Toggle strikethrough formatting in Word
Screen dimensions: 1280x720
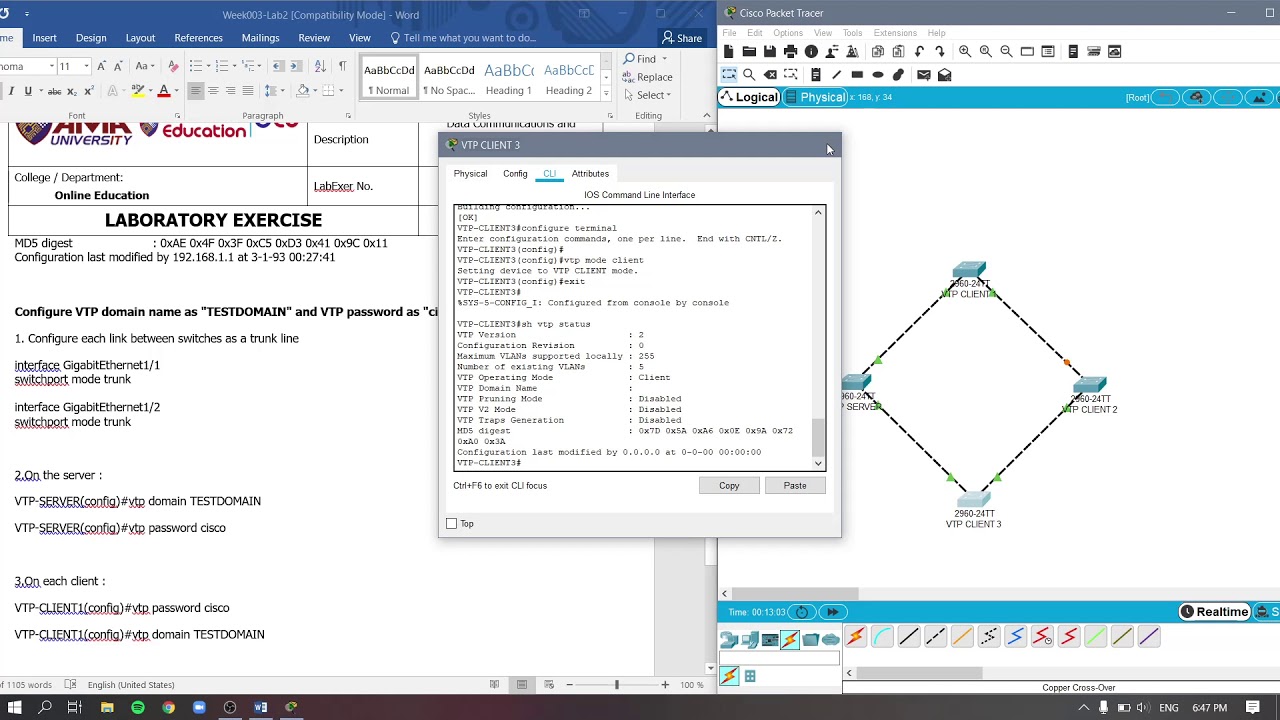tap(55, 91)
